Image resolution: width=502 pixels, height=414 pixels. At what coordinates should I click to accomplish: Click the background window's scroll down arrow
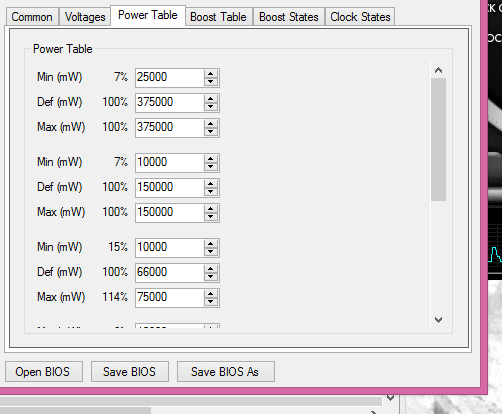point(390,398)
